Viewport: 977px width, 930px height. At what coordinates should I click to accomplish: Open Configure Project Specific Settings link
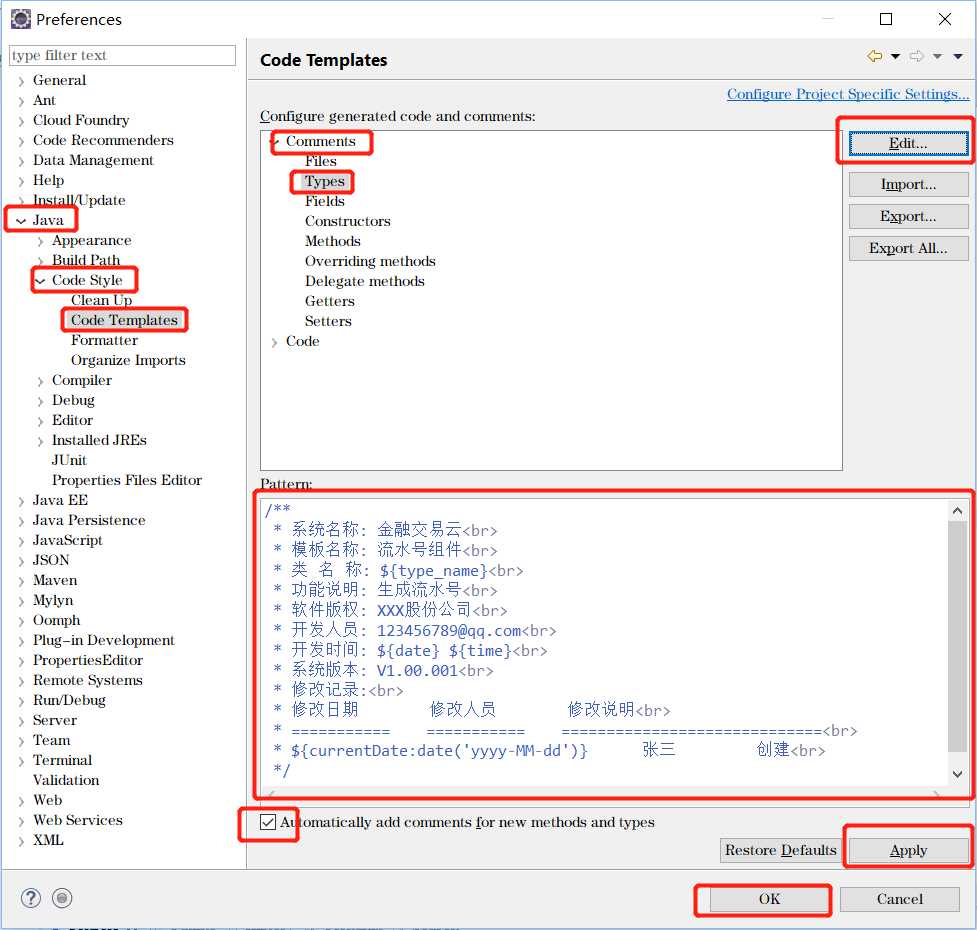pyautogui.click(x=847, y=94)
